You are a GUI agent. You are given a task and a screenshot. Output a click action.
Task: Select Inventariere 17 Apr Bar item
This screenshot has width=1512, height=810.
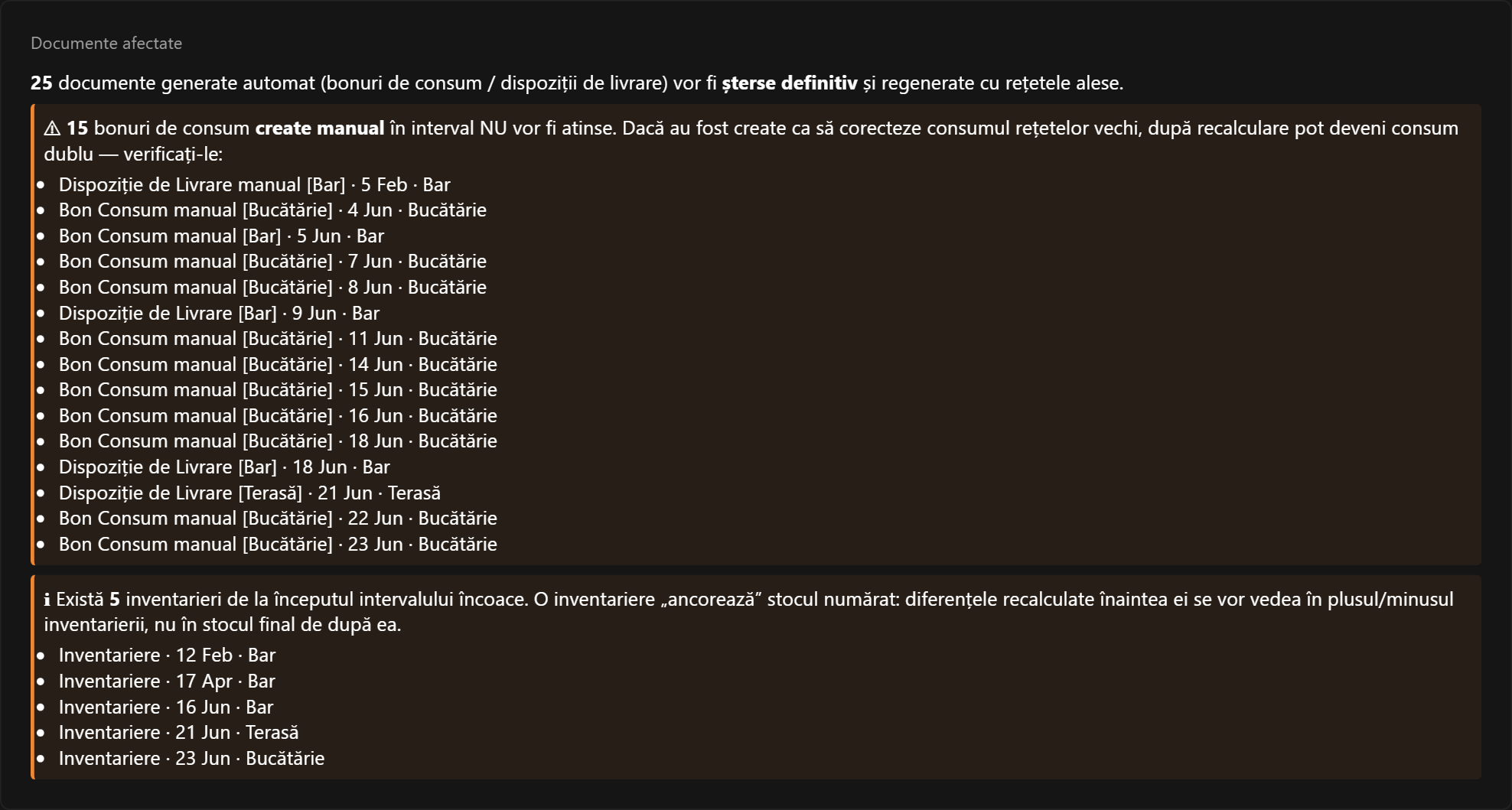point(167,681)
